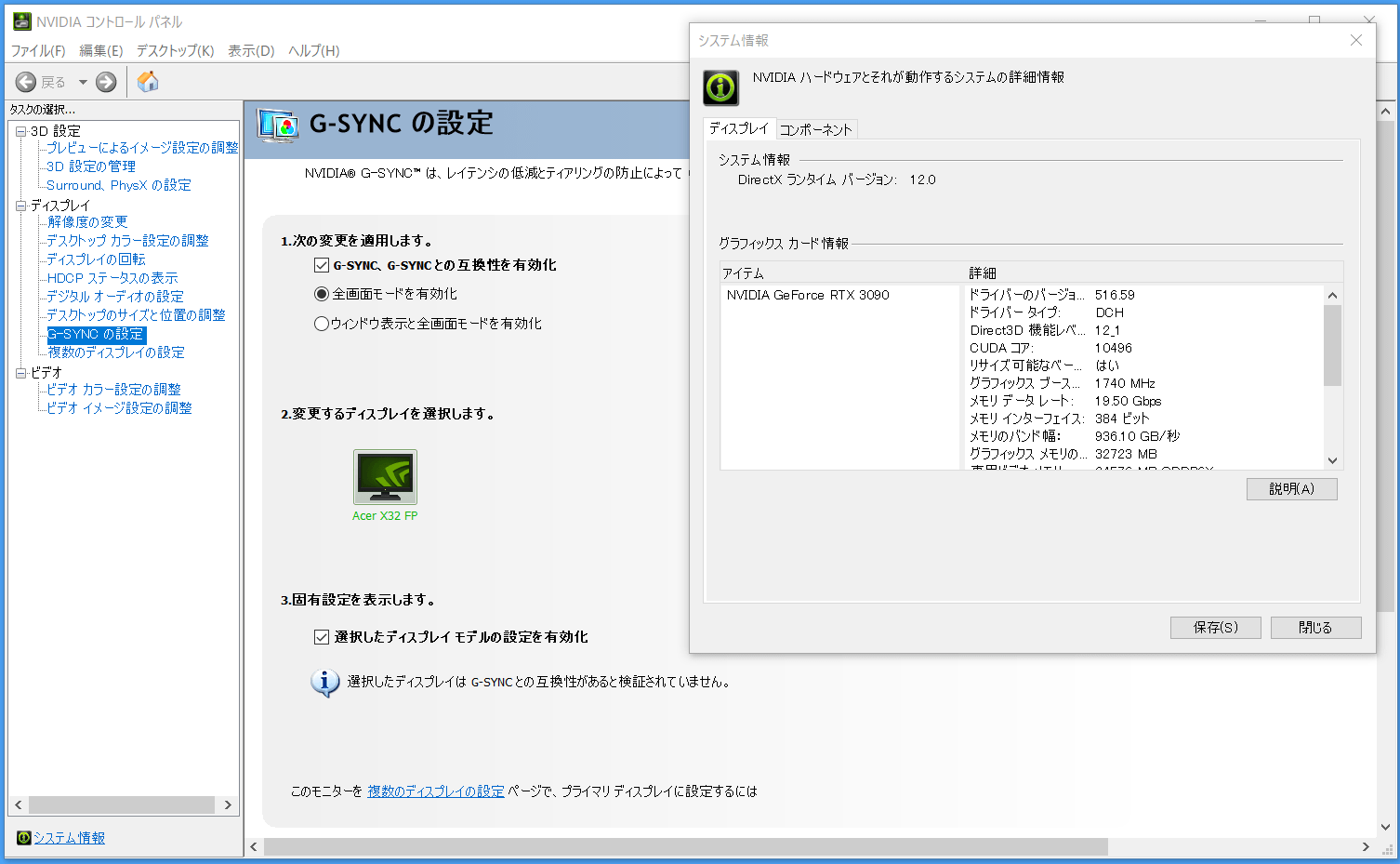
Task: Open 解像度の変更 tree item
Action: pos(87,222)
